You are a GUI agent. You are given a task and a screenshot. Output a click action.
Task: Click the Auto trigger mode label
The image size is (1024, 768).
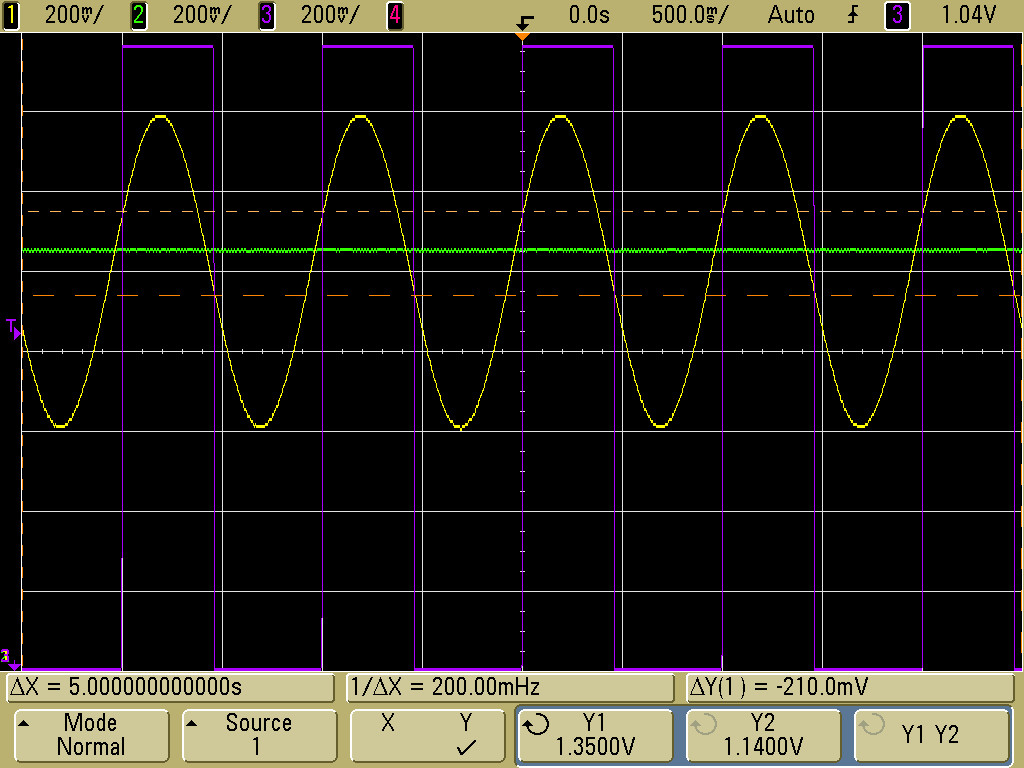click(x=790, y=15)
